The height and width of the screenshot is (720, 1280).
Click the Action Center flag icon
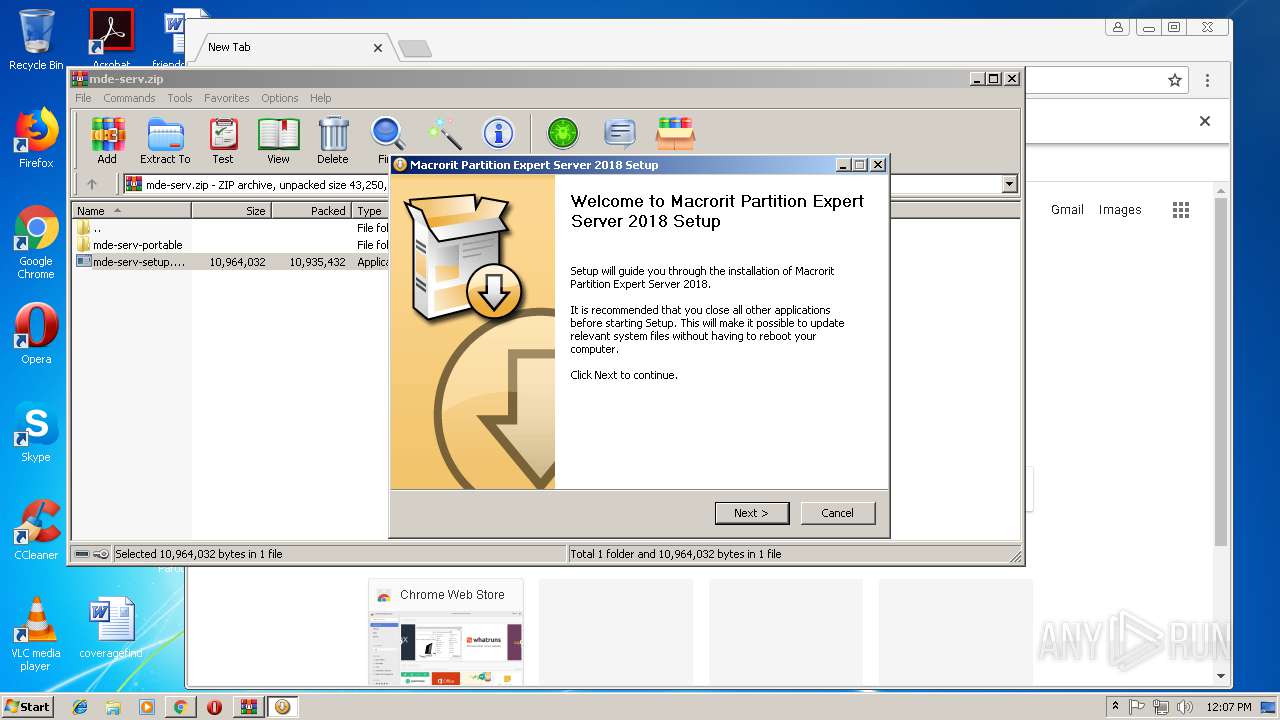pyautogui.click(x=1137, y=707)
